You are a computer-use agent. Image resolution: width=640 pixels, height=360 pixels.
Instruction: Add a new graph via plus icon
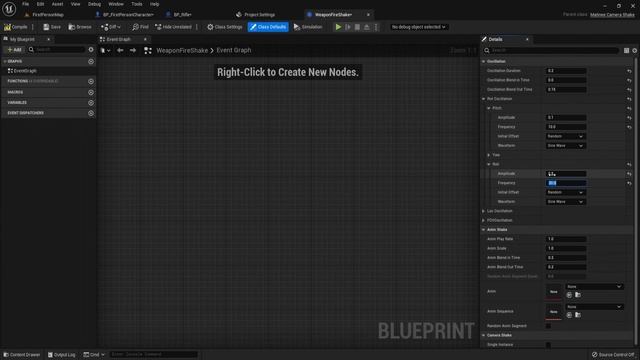(x=91, y=61)
